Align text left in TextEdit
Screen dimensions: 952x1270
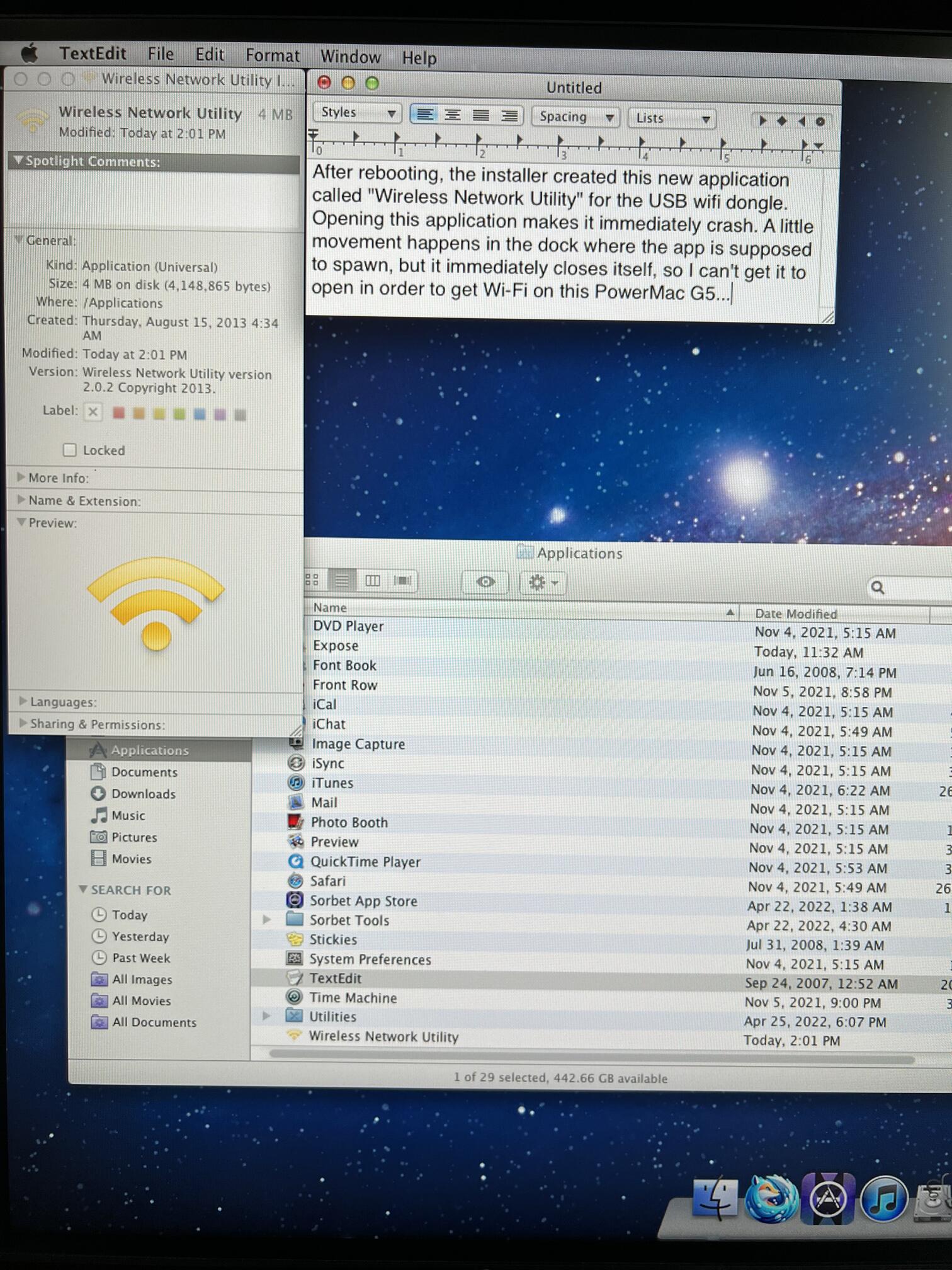[424, 114]
